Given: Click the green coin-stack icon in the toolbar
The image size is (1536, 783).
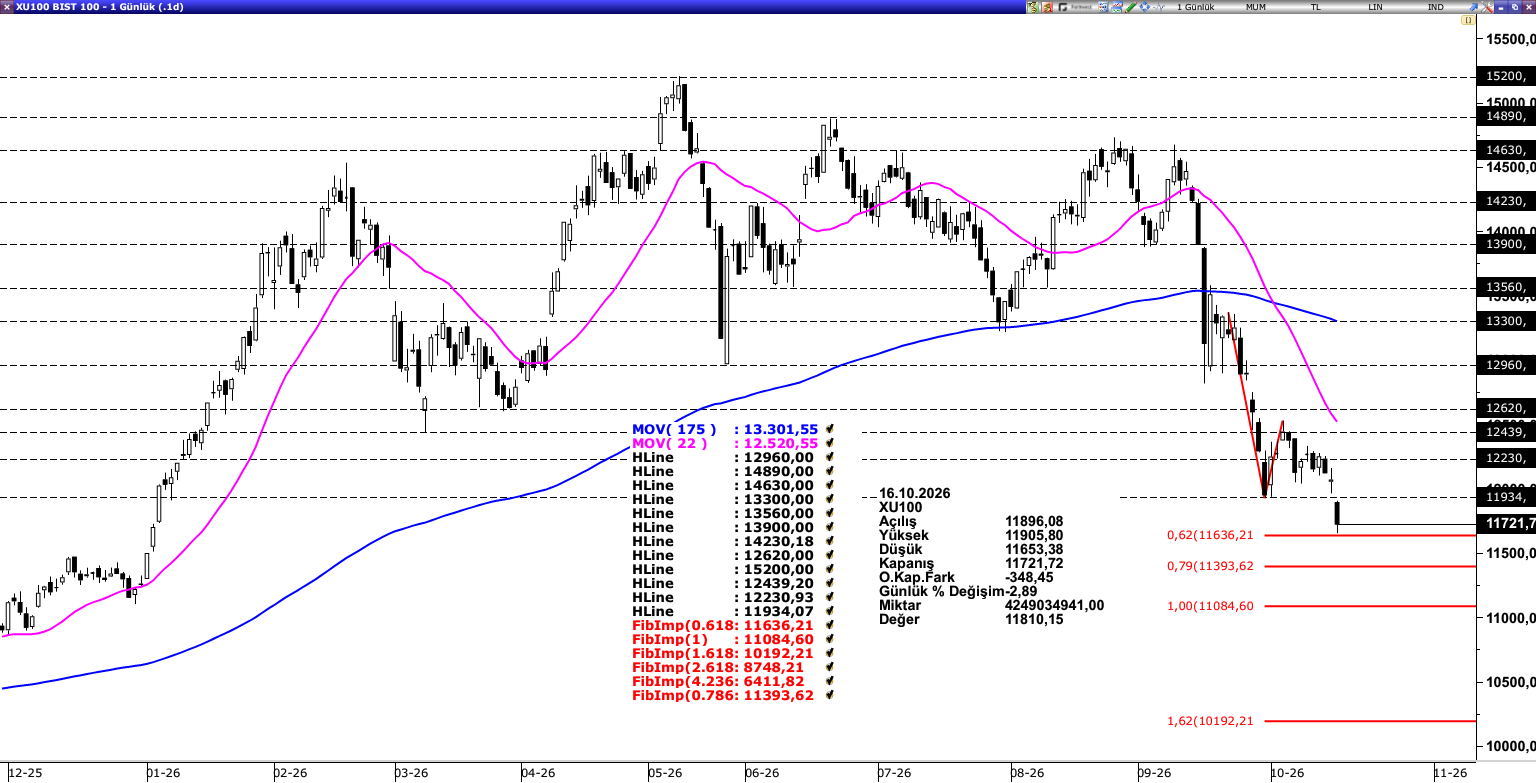Looking at the screenshot, I should tap(1033, 7).
